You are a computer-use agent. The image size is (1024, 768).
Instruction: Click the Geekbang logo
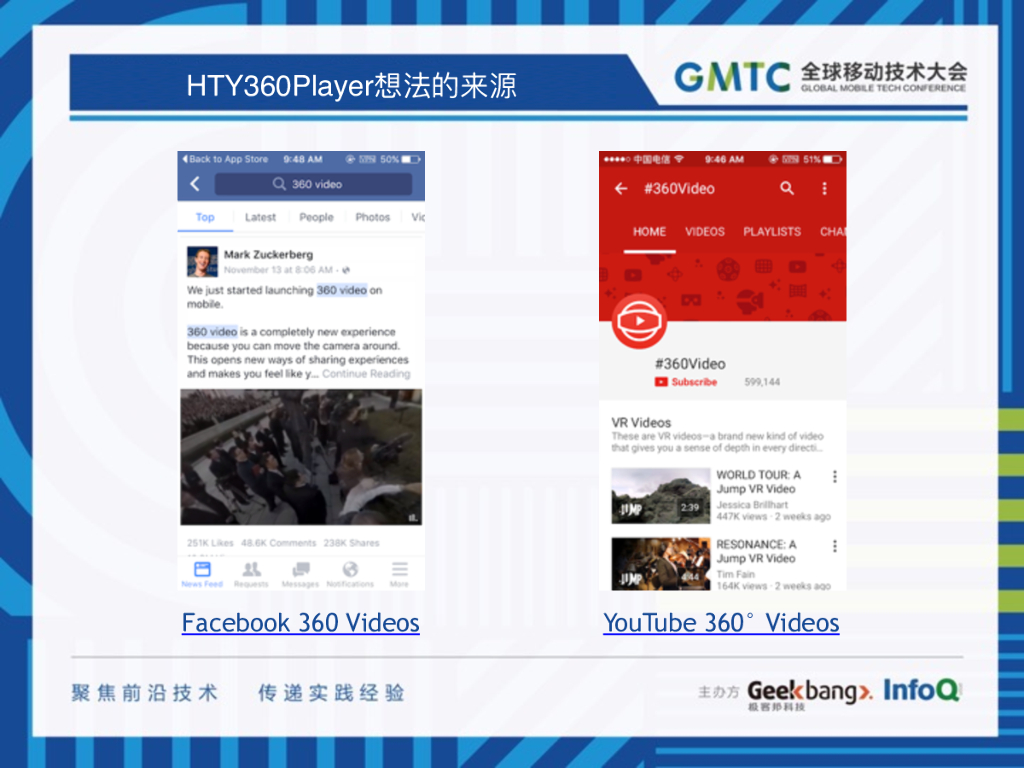click(x=810, y=694)
